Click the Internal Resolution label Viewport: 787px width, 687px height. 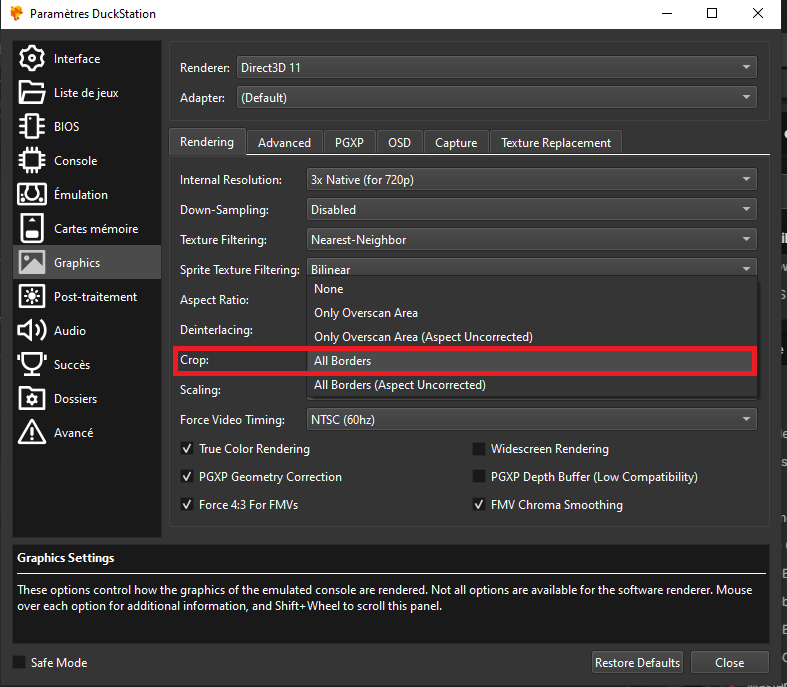231,180
